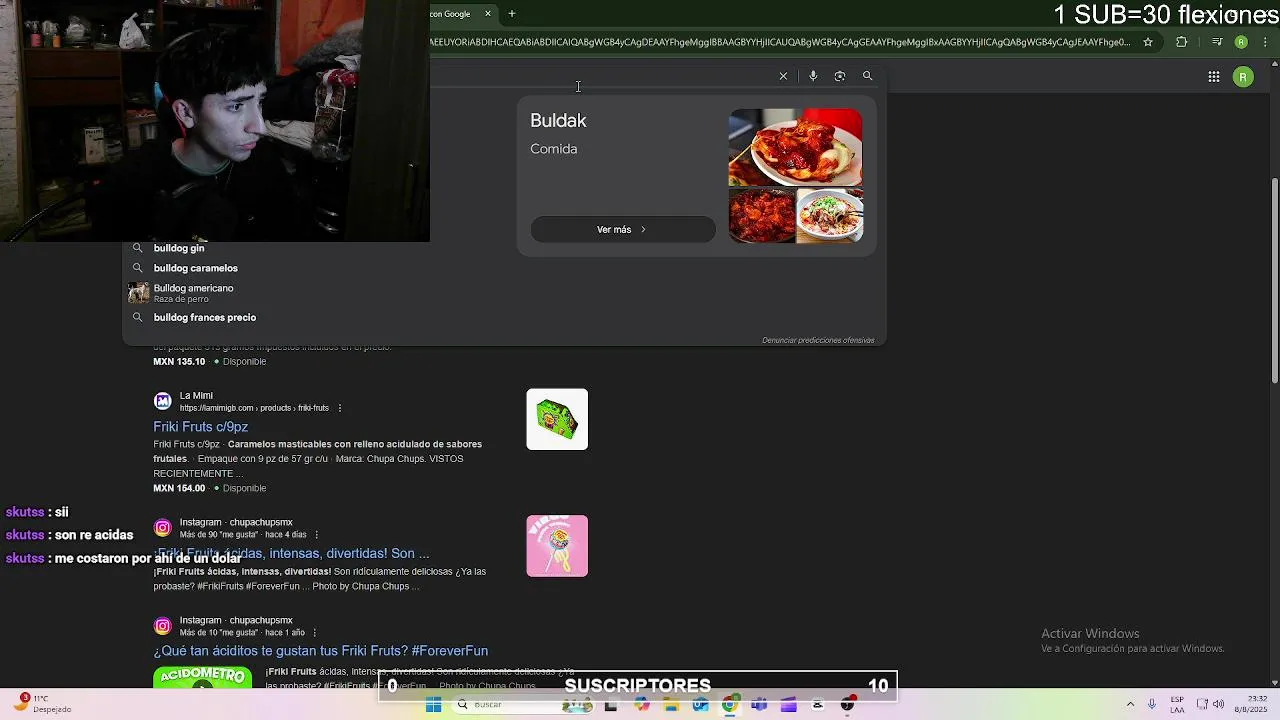Viewport: 1280px width, 720px height.
Task: Clear the Google search box text
Action: (x=783, y=76)
